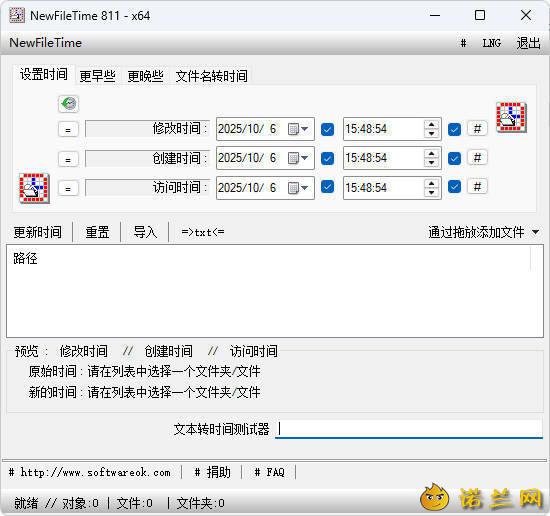Increase 访问时间 time with up spinner arrow
This screenshot has height=516, width=550.
pos(431,183)
